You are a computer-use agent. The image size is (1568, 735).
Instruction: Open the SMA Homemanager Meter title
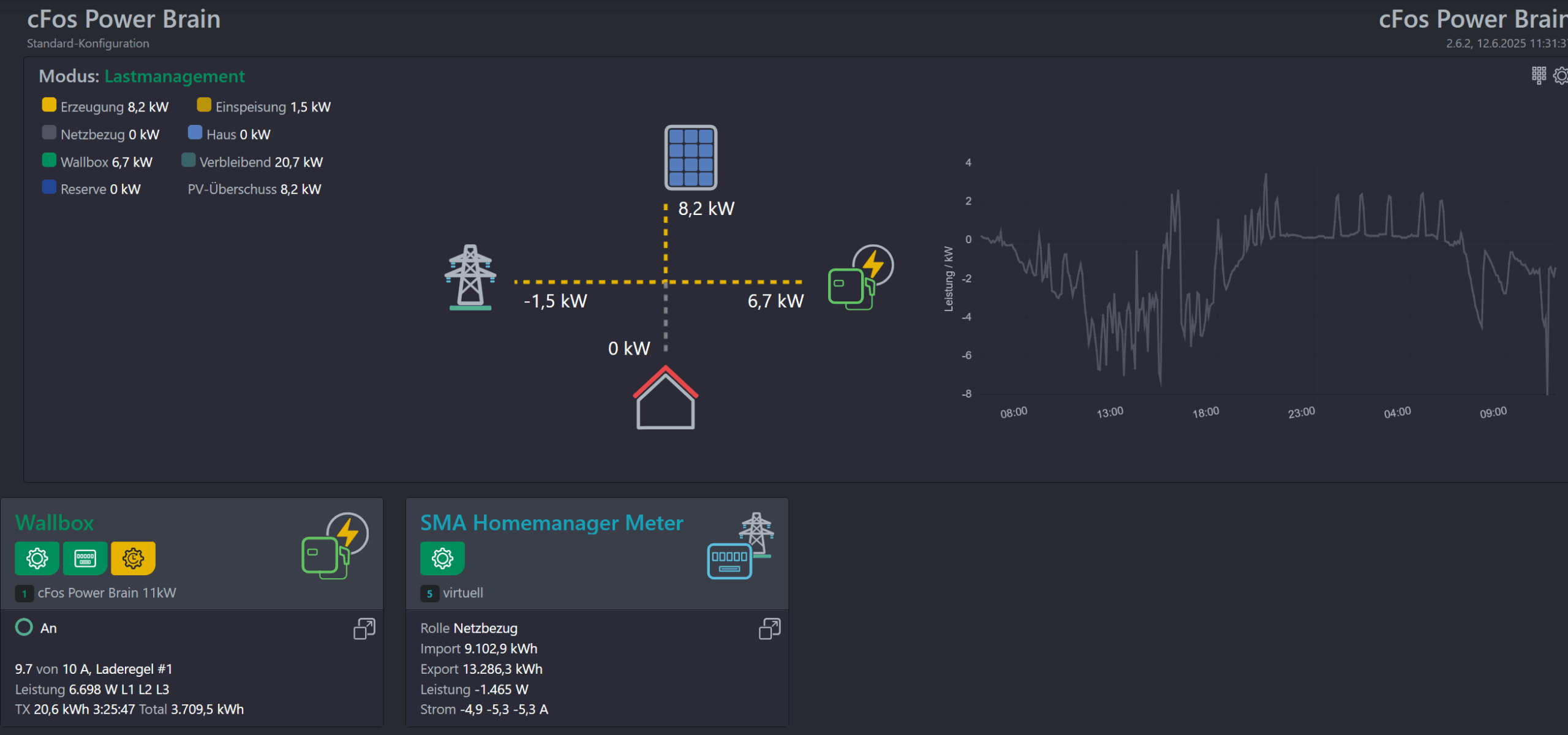point(551,523)
